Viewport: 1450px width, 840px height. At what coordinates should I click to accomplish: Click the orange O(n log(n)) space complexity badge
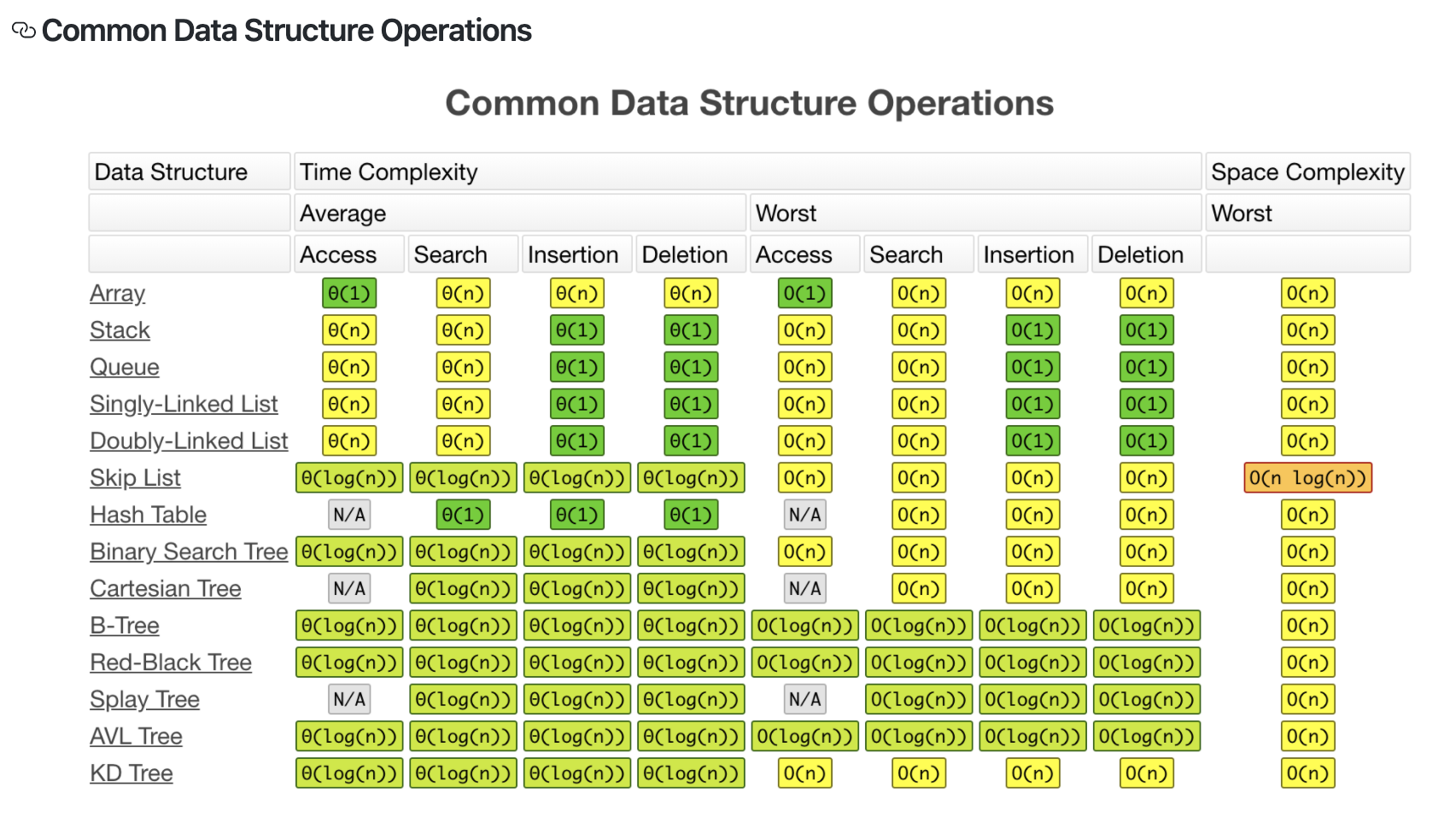point(1307,478)
